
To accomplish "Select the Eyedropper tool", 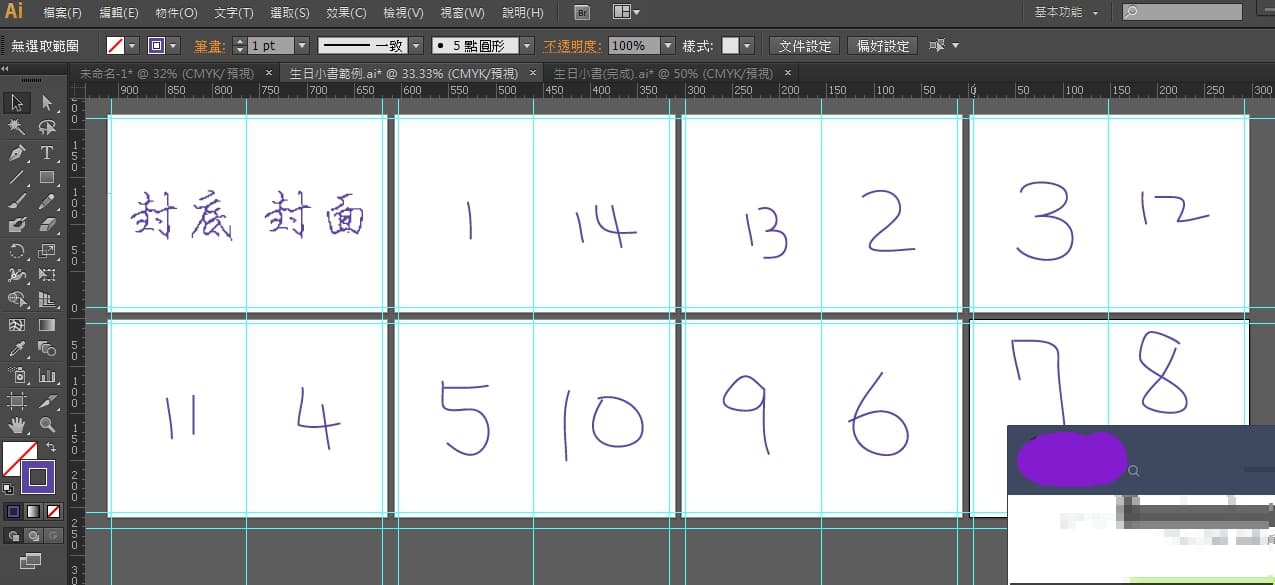I will (17, 349).
